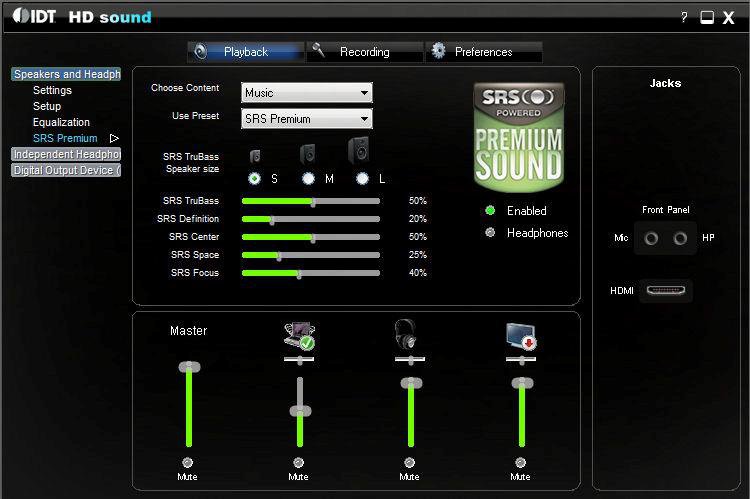Open the Equalization item in sidebar
Viewport: 750px width, 499px height.
tap(61, 122)
